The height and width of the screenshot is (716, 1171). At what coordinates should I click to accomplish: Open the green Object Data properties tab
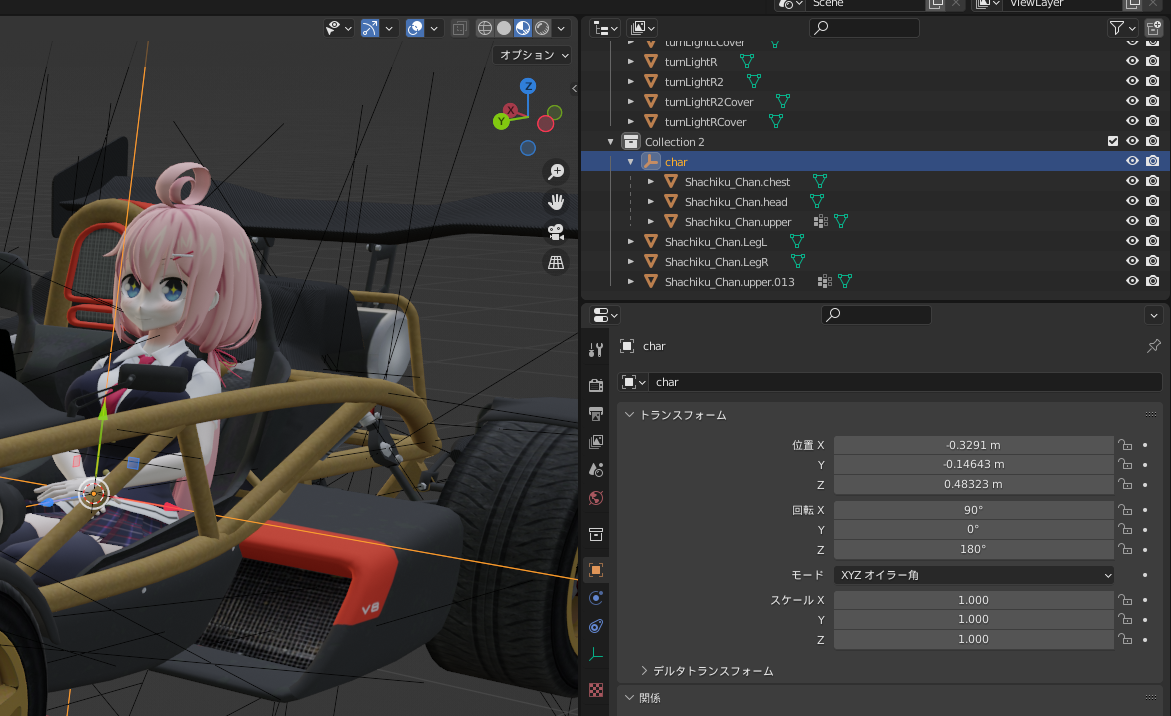coord(596,655)
